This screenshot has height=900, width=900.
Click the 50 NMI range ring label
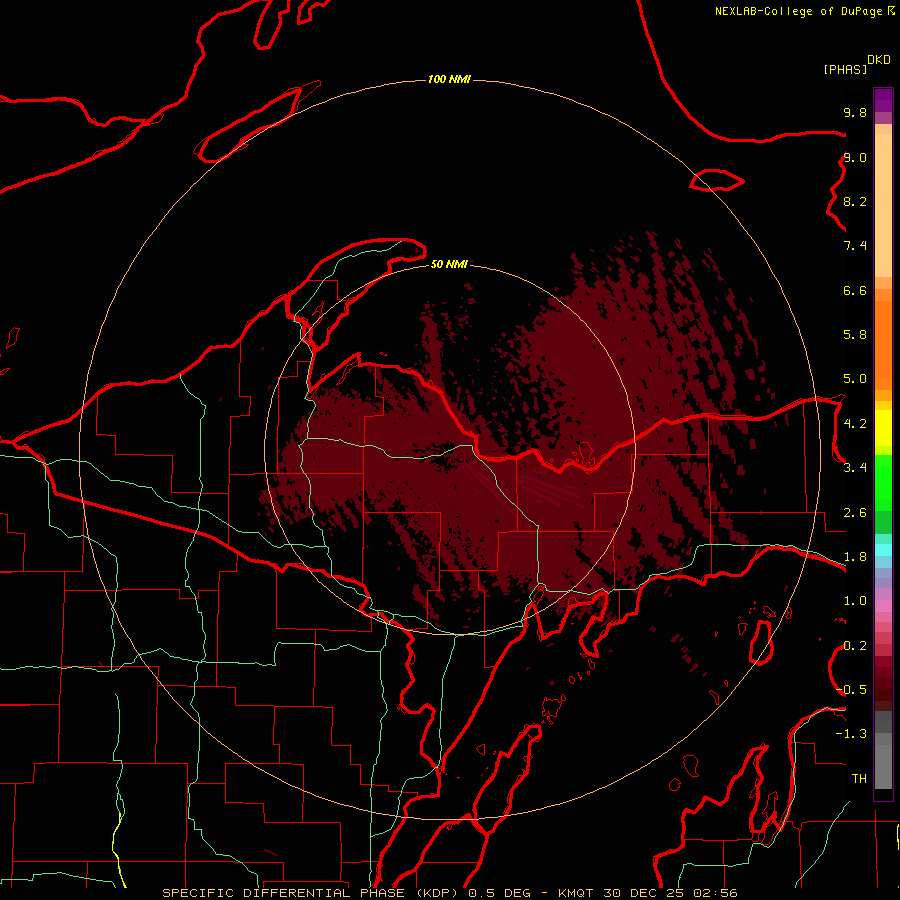point(449,264)
